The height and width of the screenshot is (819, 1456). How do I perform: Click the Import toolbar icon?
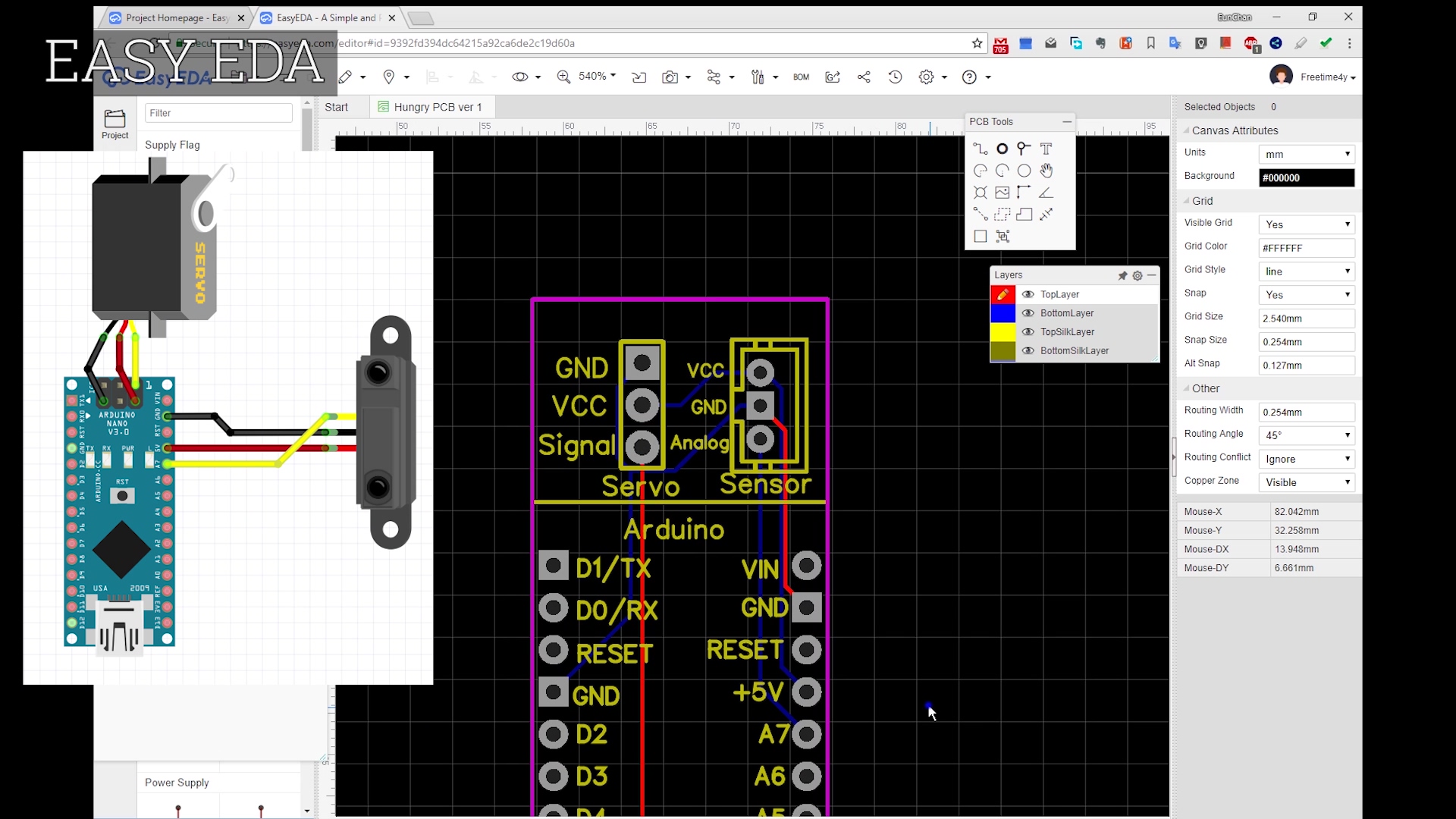[x=639, y=77]
